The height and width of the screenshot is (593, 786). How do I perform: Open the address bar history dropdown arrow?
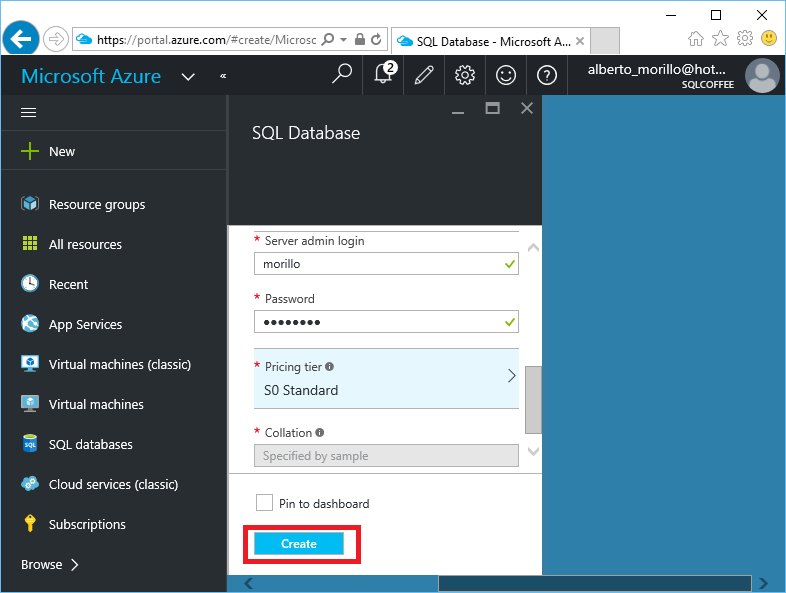coord(343,40)
